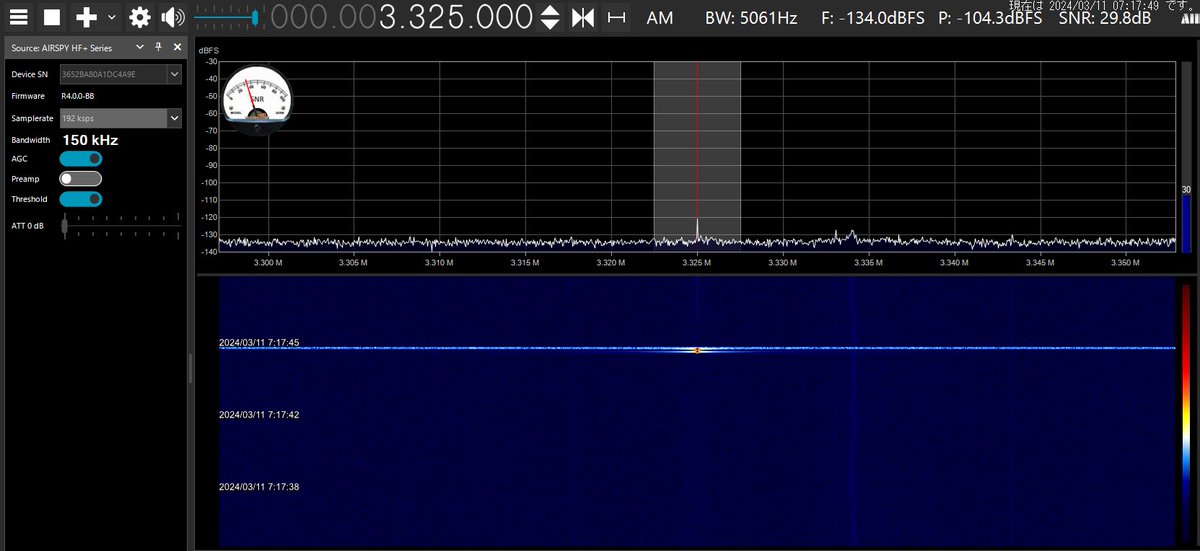
Task: Mute audio using the speaker icon
Action: point(173,17)
